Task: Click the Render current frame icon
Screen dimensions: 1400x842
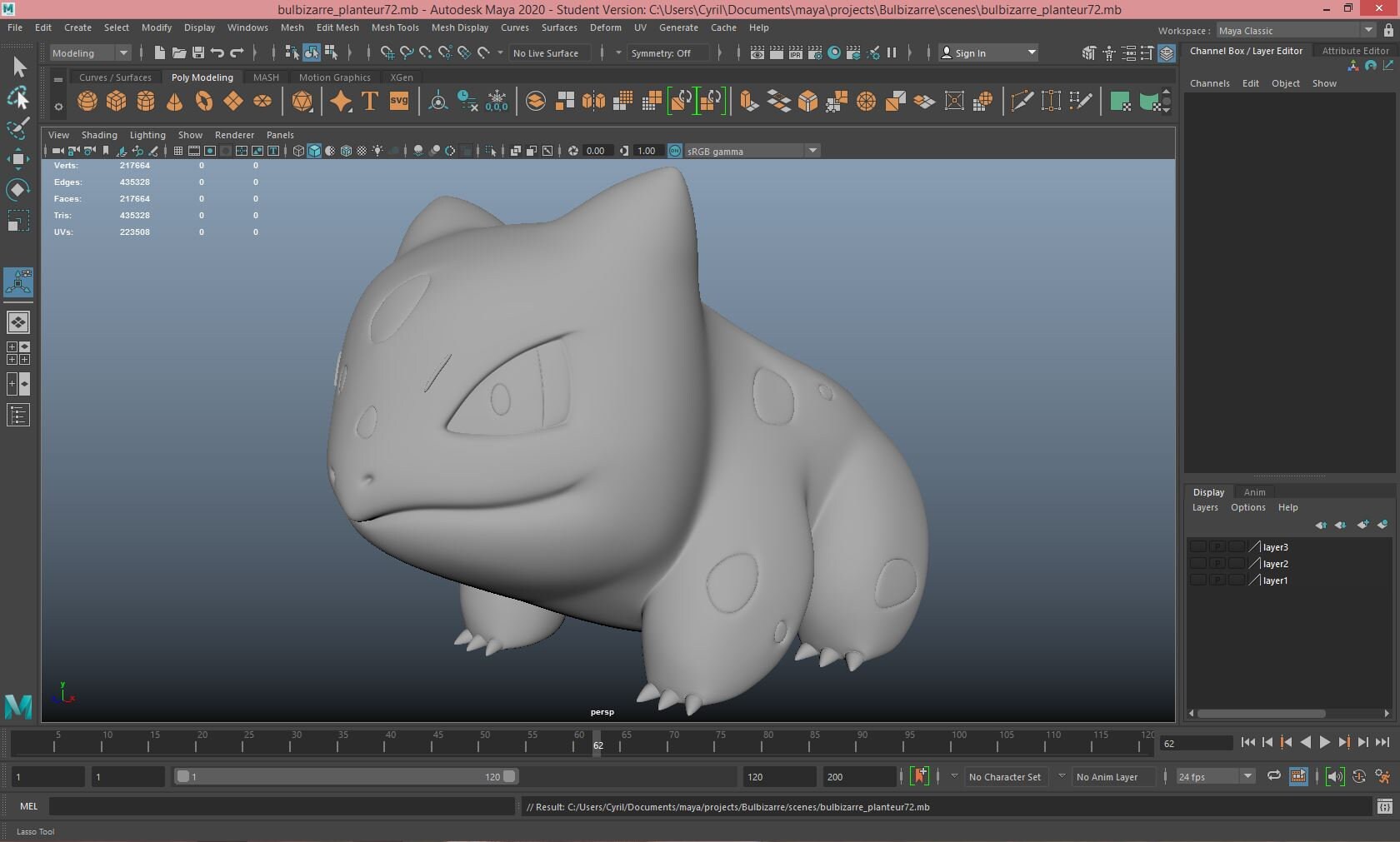Action: 777,52
